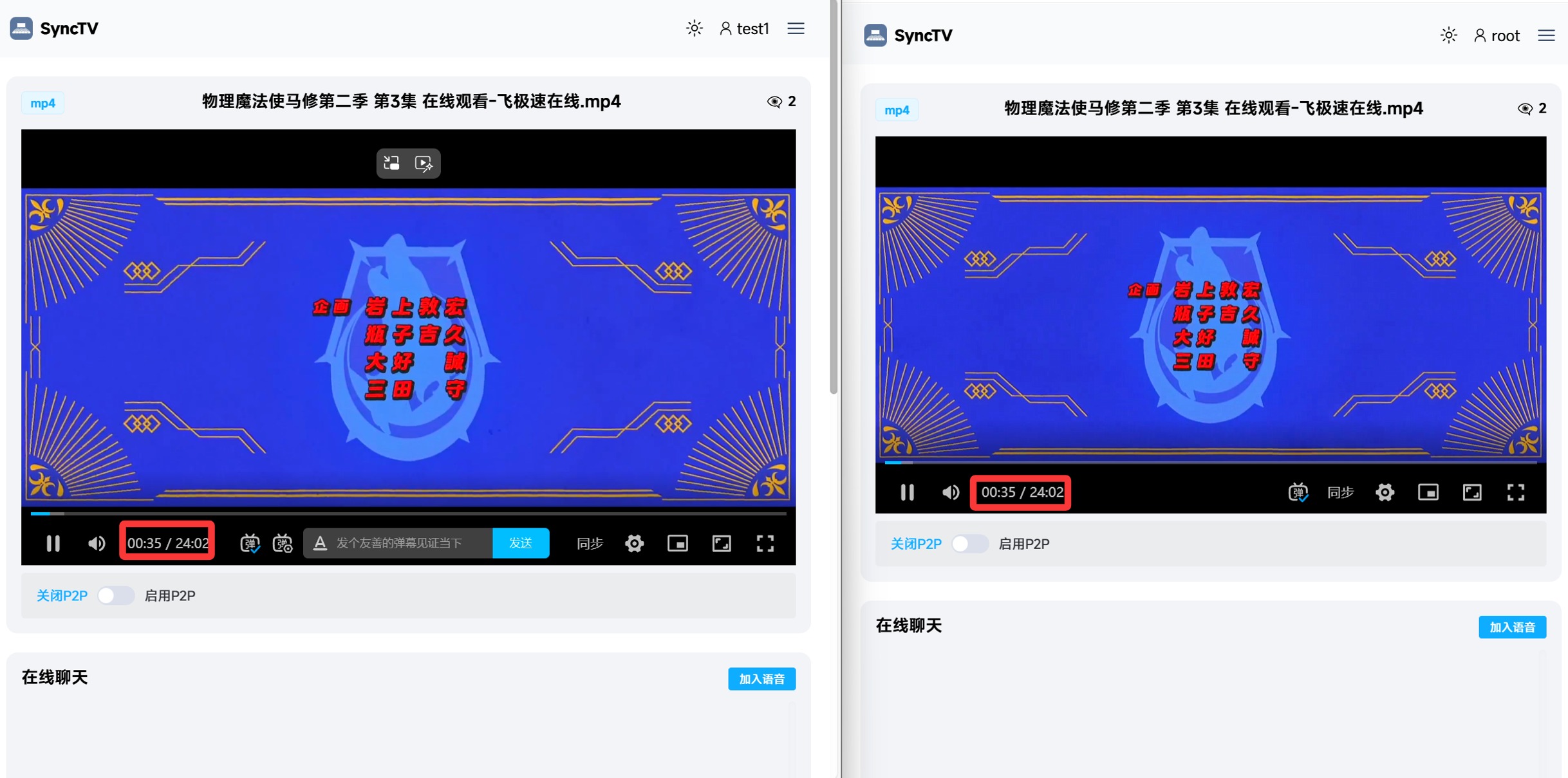Pause the video in test1's player
Viewport: 1568px width, 778px height.
click(53, 543)
